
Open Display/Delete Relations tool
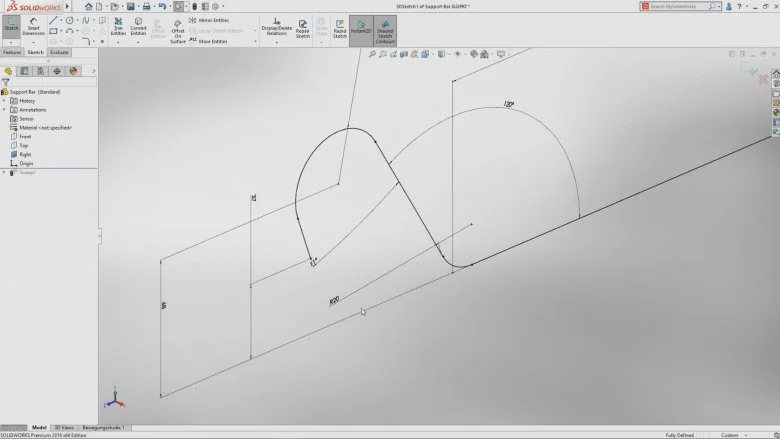click(x=276, y=26)
